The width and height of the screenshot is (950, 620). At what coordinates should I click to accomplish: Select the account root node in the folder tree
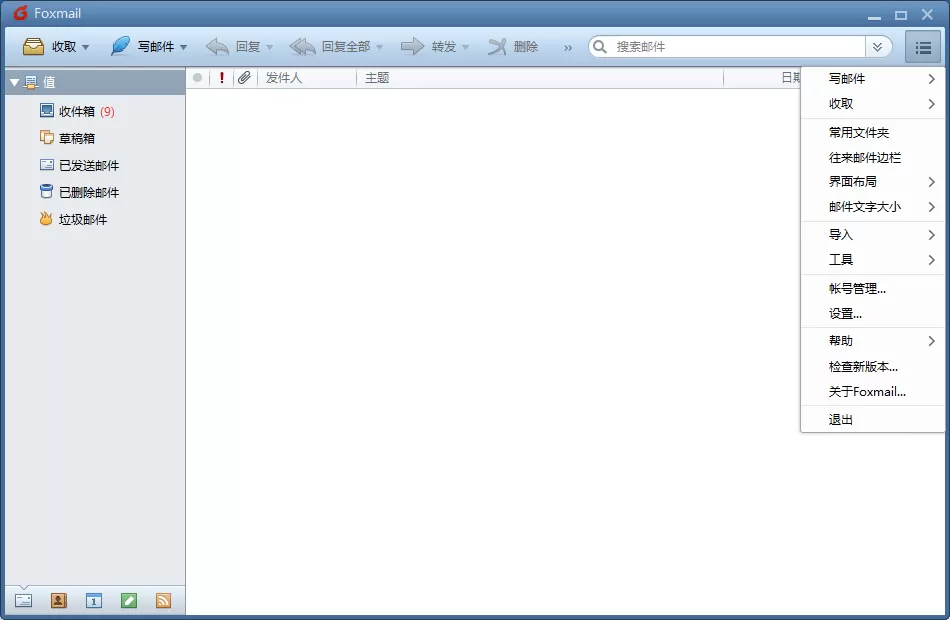95,82
